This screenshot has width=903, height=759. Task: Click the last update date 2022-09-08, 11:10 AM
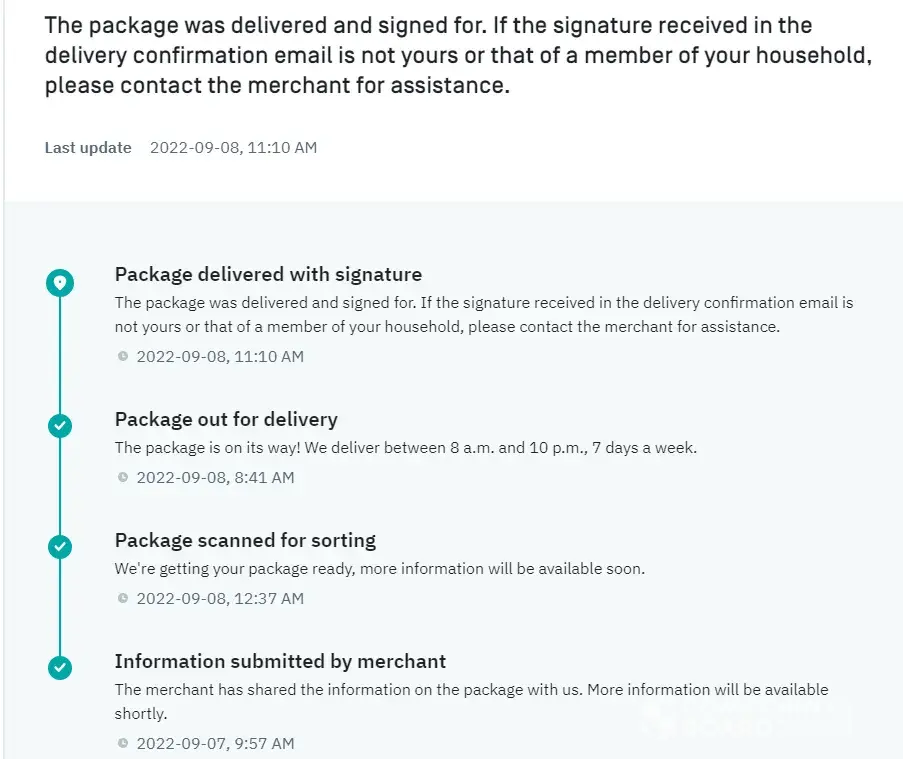point(233,148)
